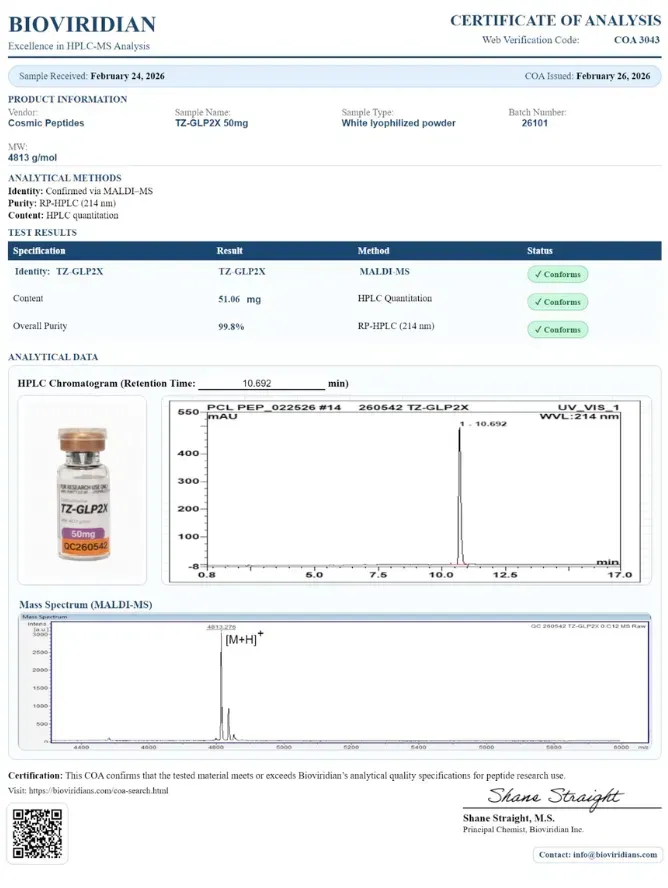
Task: Click the HPLC peak label 10.692
Action: pos(483,424)
